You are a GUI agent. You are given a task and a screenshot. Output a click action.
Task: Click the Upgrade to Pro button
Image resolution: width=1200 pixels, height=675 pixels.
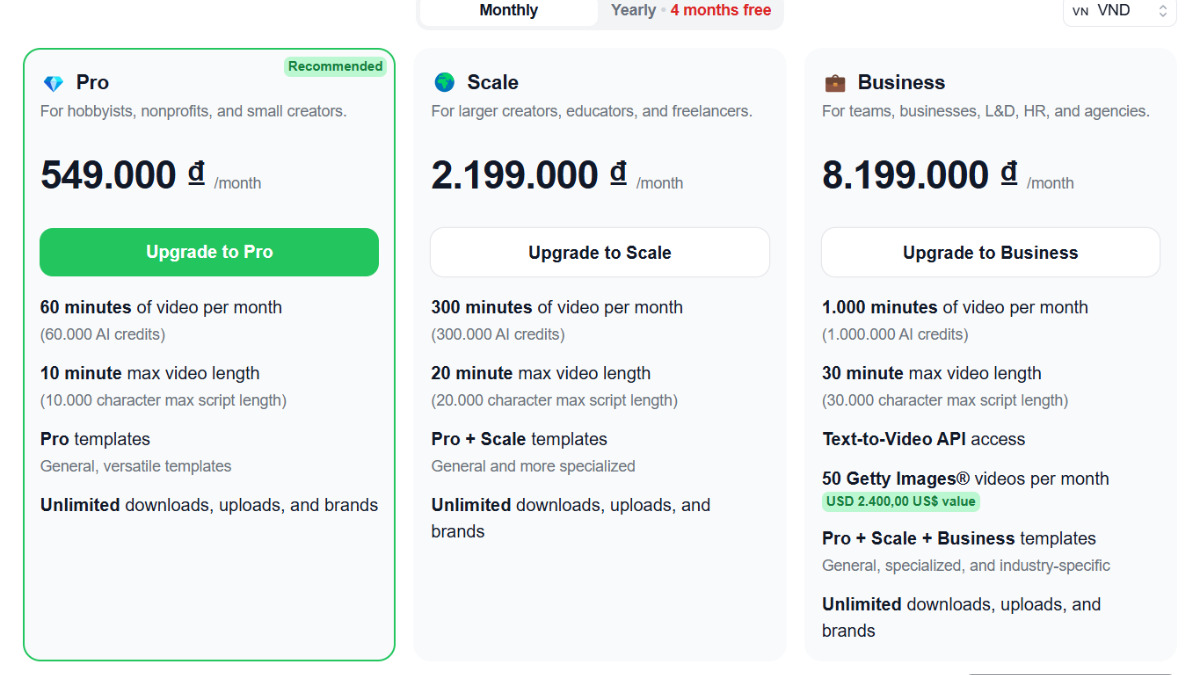(209, 252)
